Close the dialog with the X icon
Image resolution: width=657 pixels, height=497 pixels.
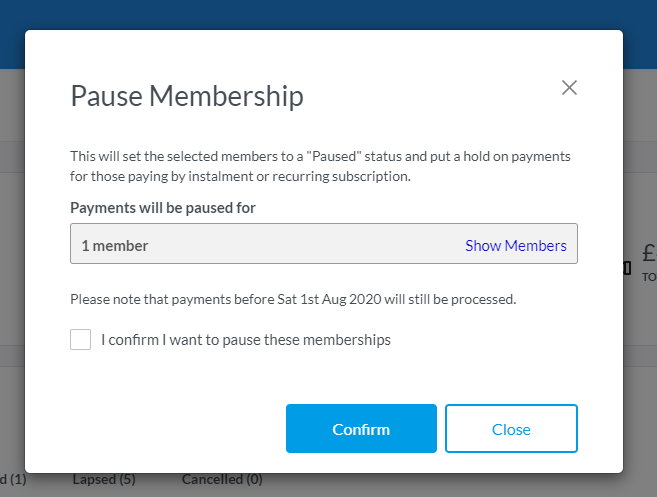click(x=570, y=87)
